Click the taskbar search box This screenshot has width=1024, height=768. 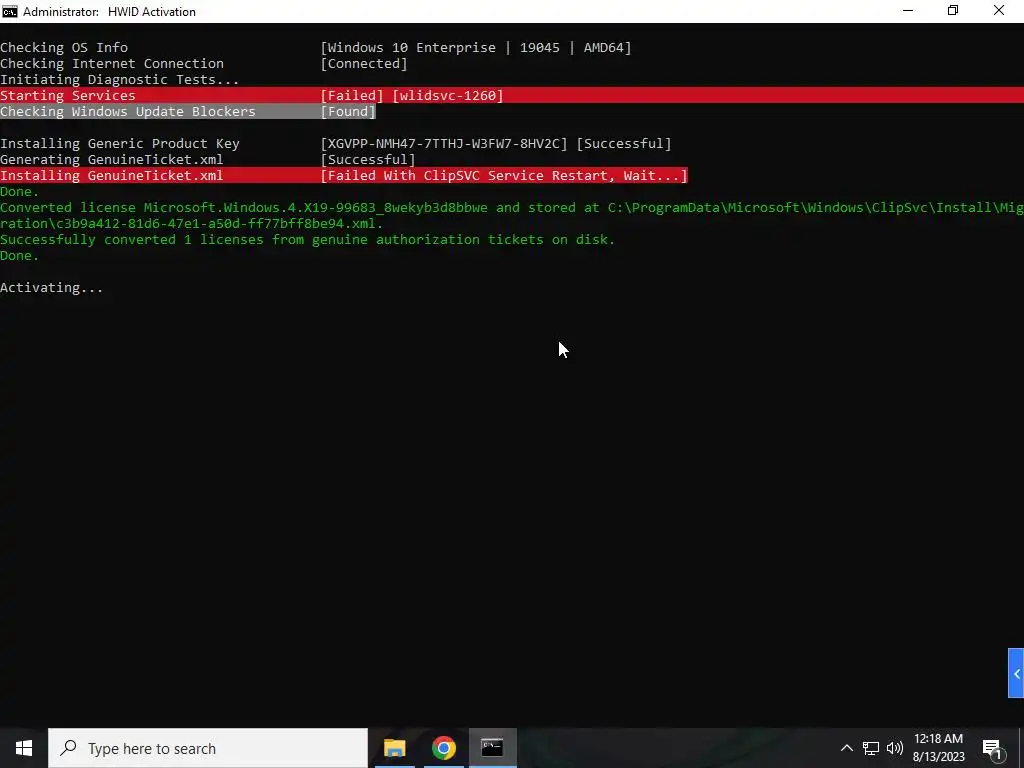pos(208,748)
